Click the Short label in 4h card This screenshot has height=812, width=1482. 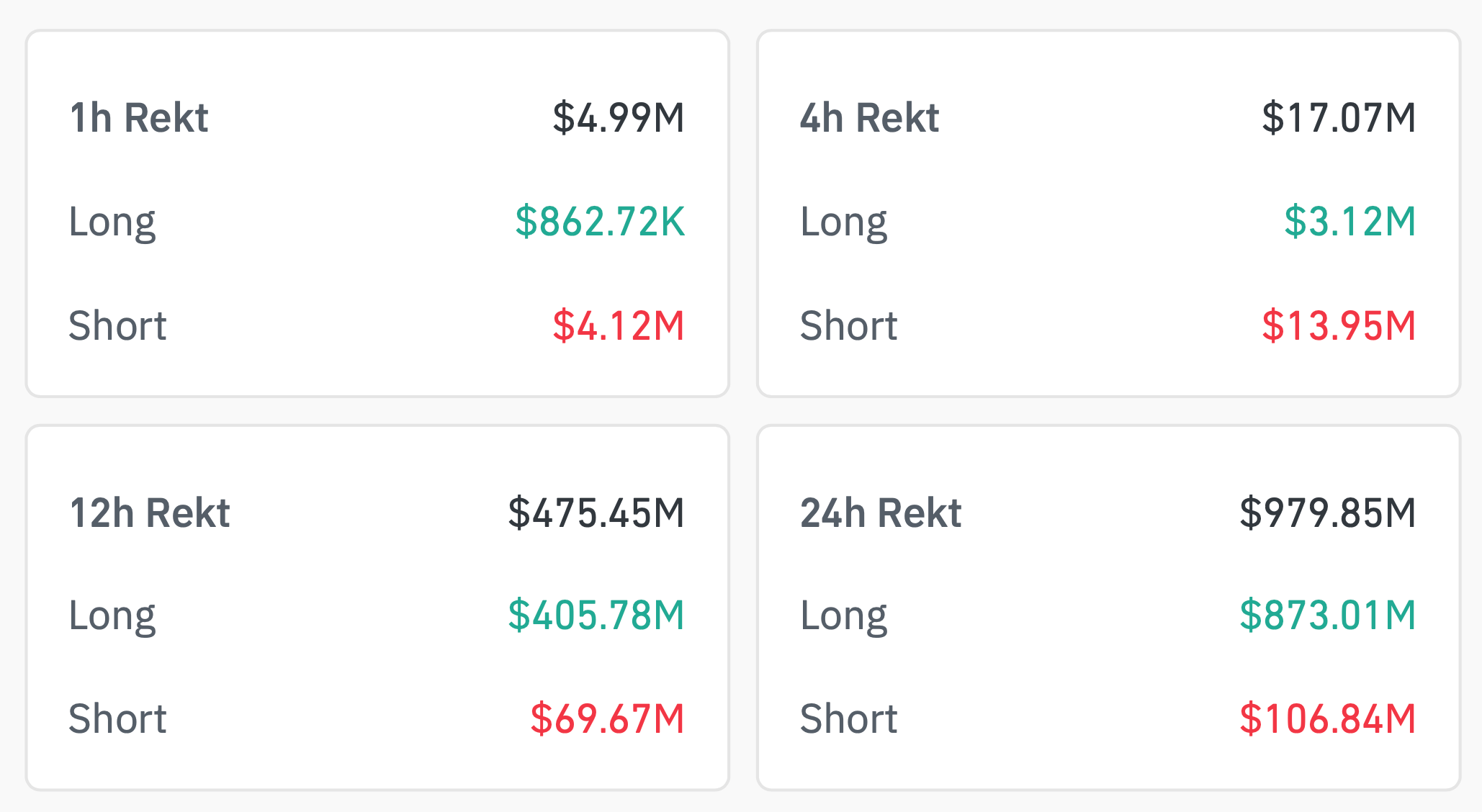click(x=849, y=325)
